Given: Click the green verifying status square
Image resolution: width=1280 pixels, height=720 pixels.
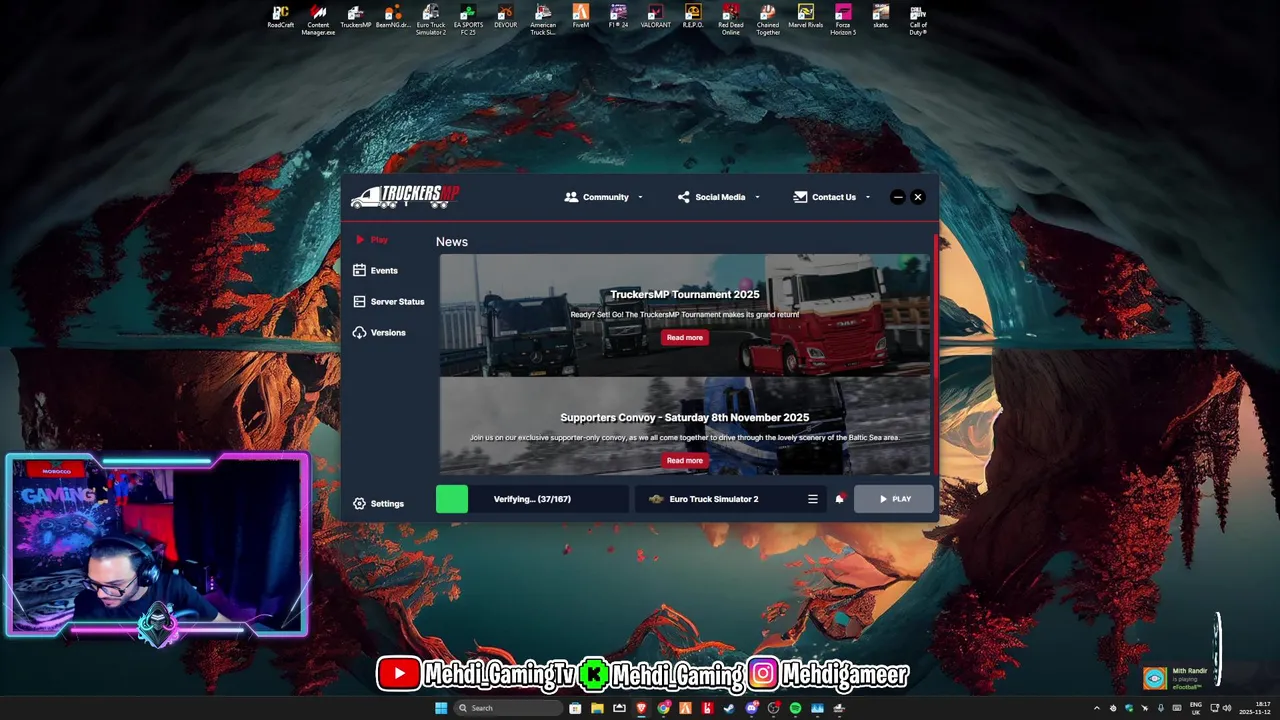Looking at the screenshot, I should pos(452,499).
